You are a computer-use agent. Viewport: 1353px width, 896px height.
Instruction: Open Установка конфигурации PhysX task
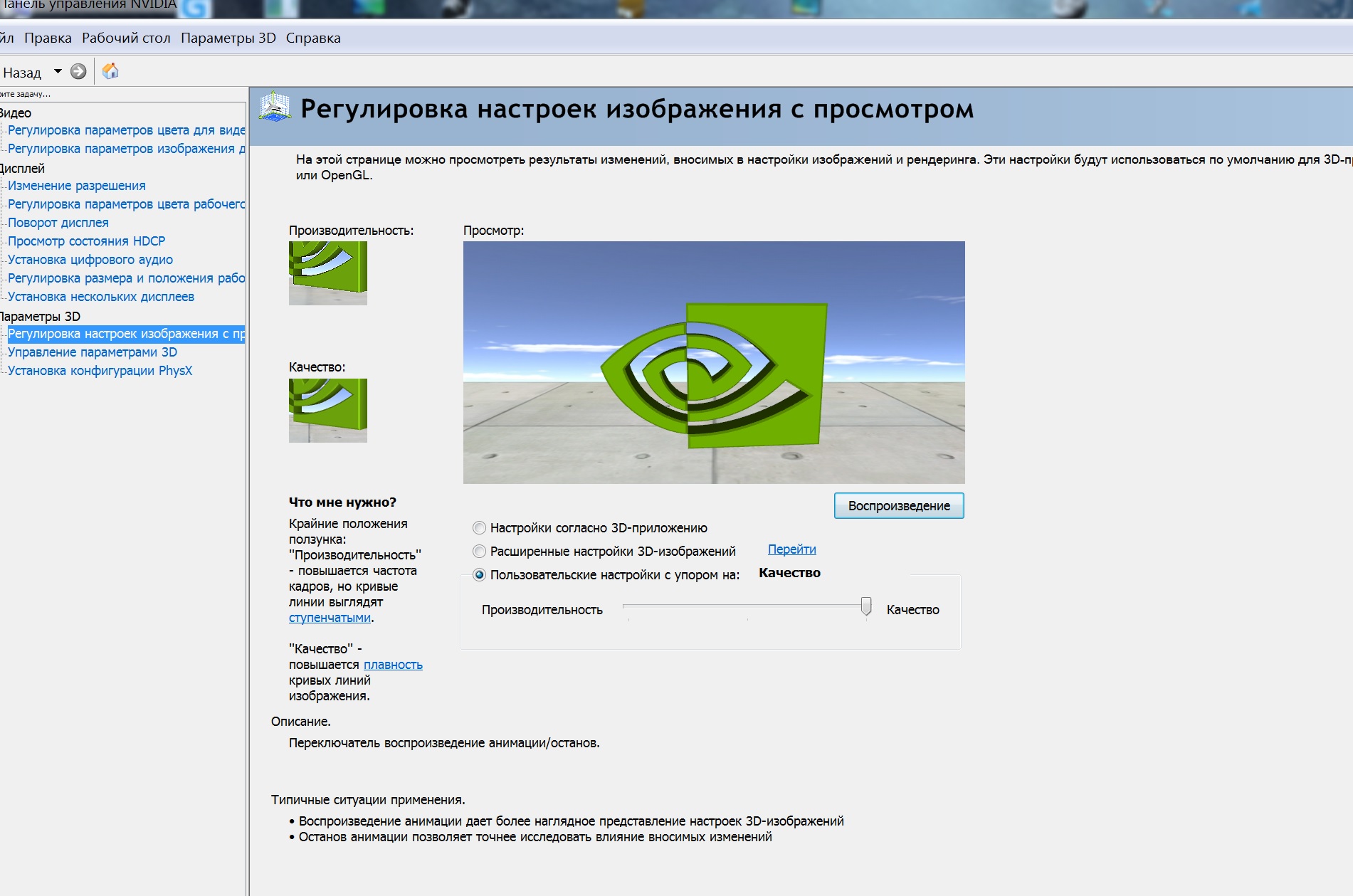click(x=100, y=371)
